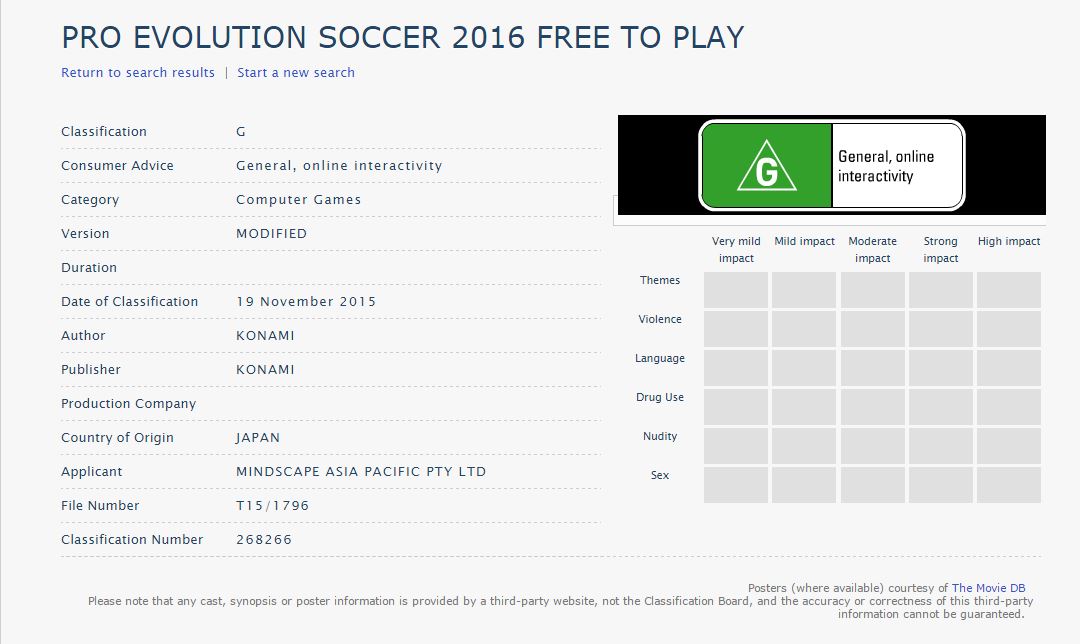Select the Sex very mild impact cell
1080x644 pixels.
point(736,485)
